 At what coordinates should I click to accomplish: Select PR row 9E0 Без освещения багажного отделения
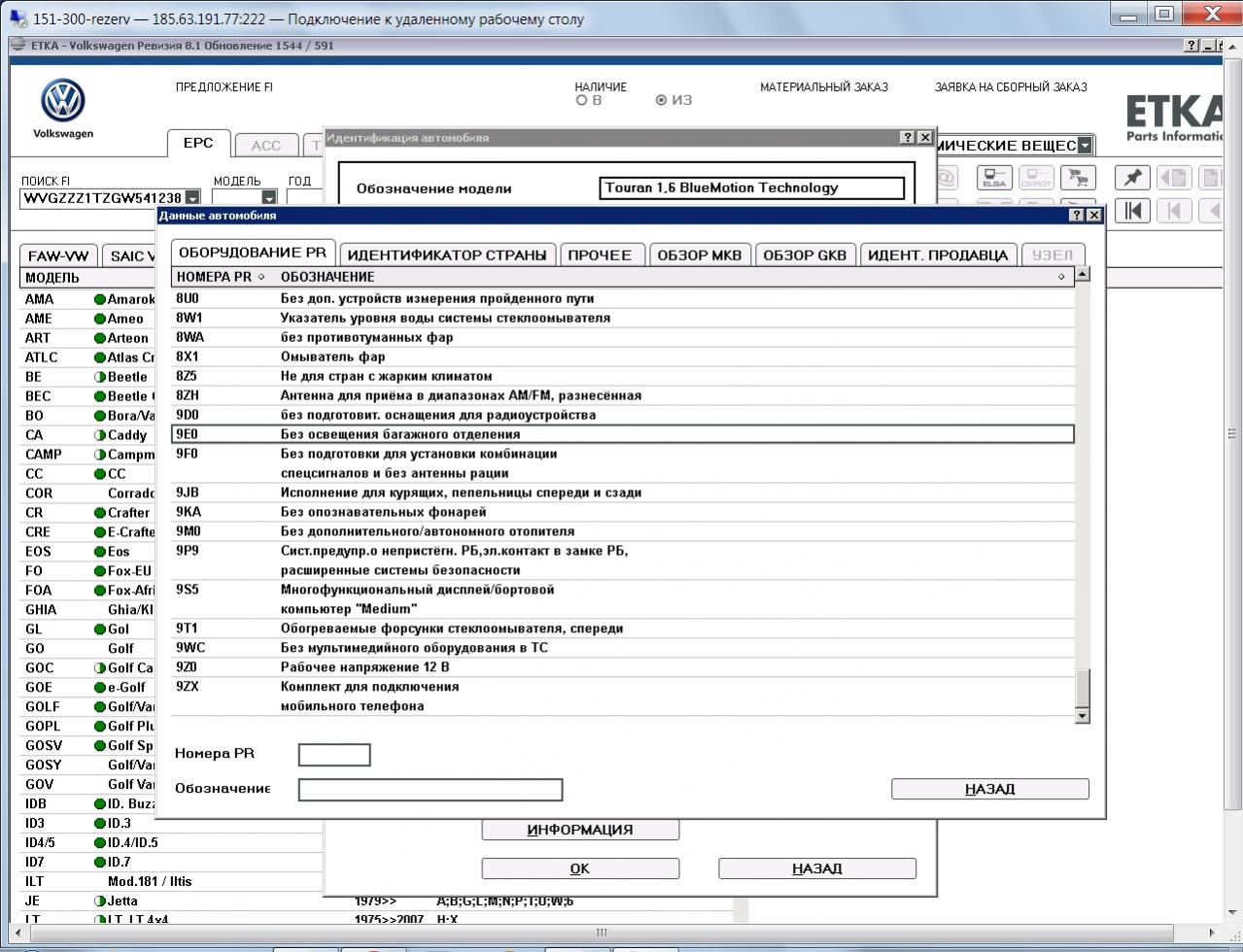623,434
